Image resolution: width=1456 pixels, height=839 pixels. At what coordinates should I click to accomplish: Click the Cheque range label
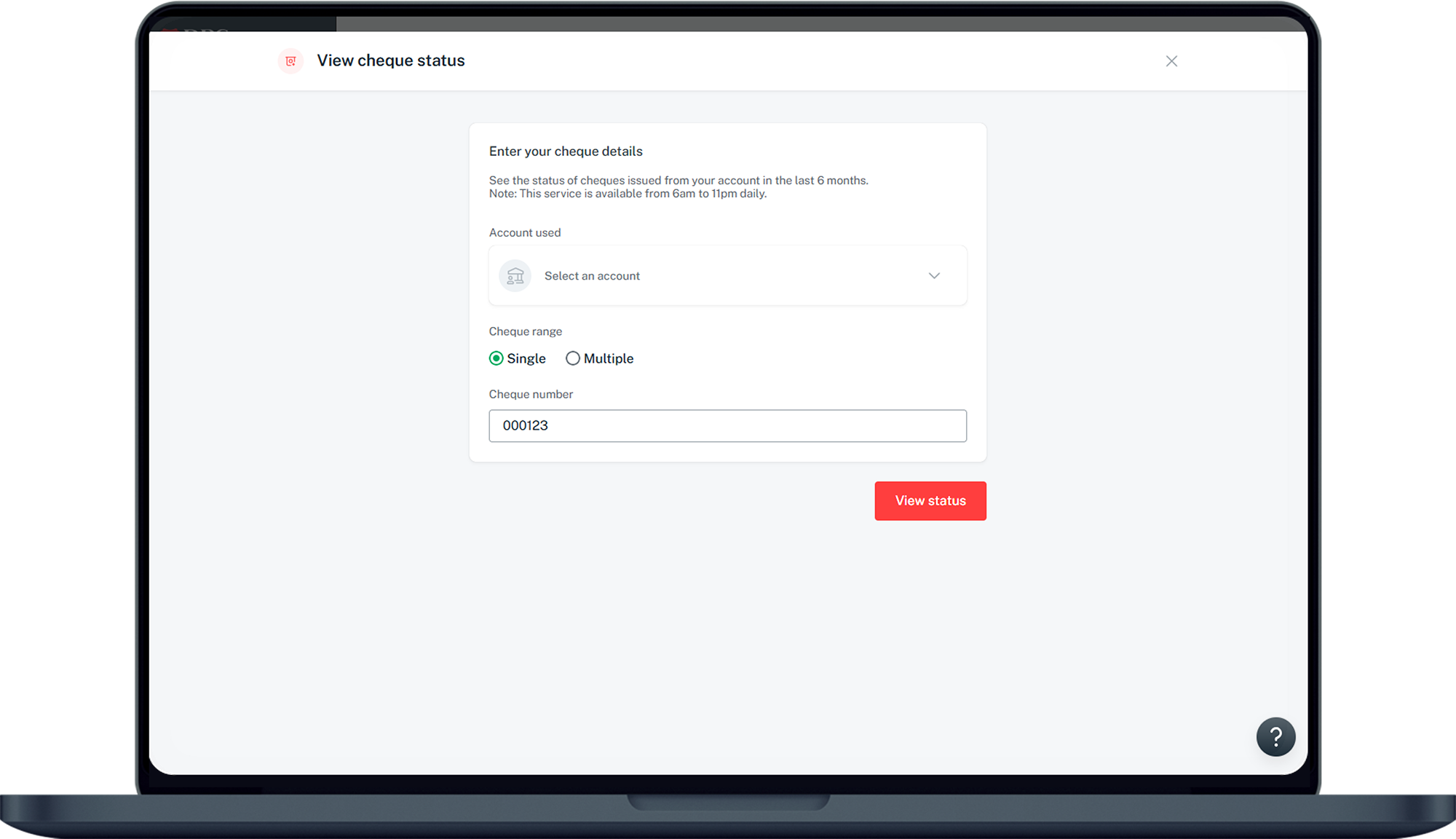tap(526, 331)
